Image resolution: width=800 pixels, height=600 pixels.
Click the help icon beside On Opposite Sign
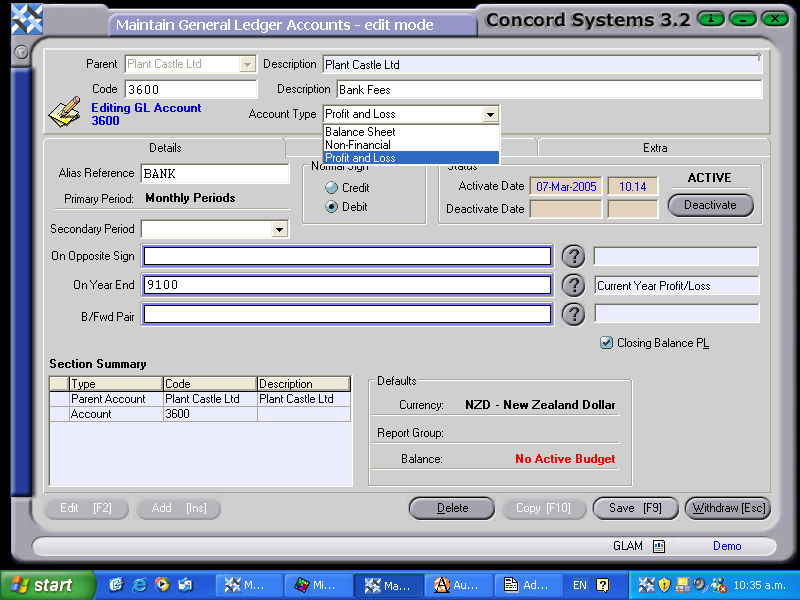tap(573, 256)
